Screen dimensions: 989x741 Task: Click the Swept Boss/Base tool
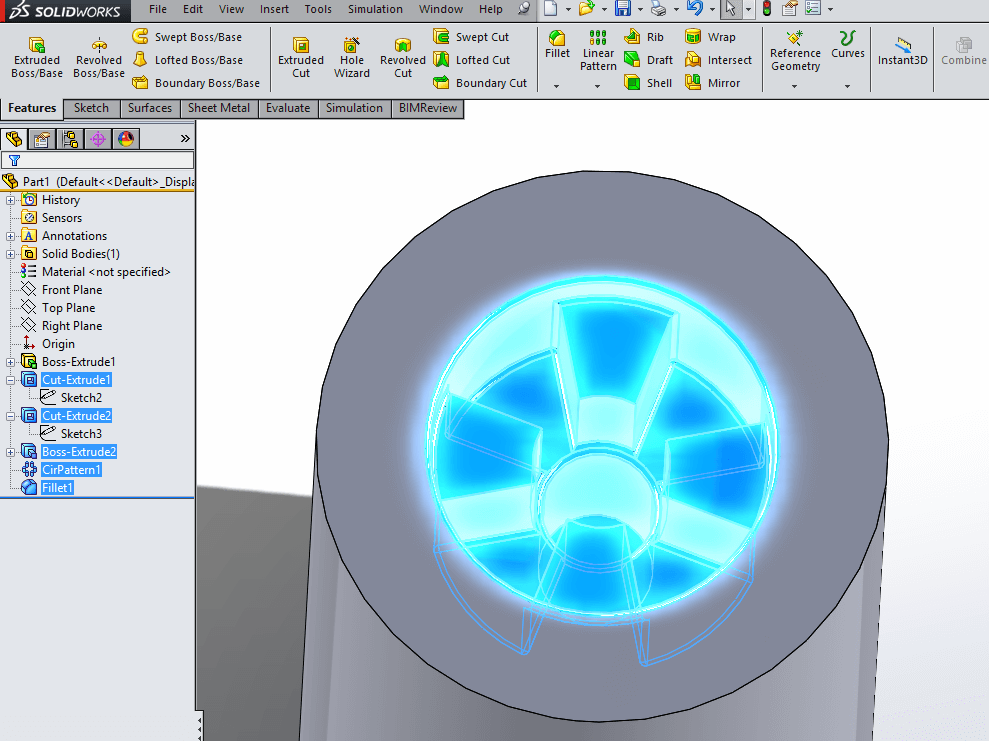[x=189, y=36]
